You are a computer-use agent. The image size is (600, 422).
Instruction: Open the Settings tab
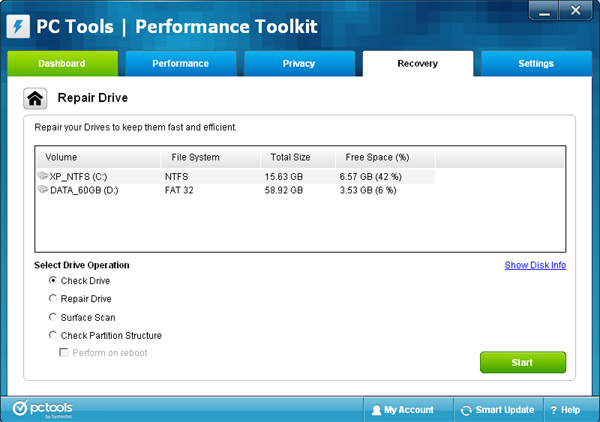click(535, 64)
